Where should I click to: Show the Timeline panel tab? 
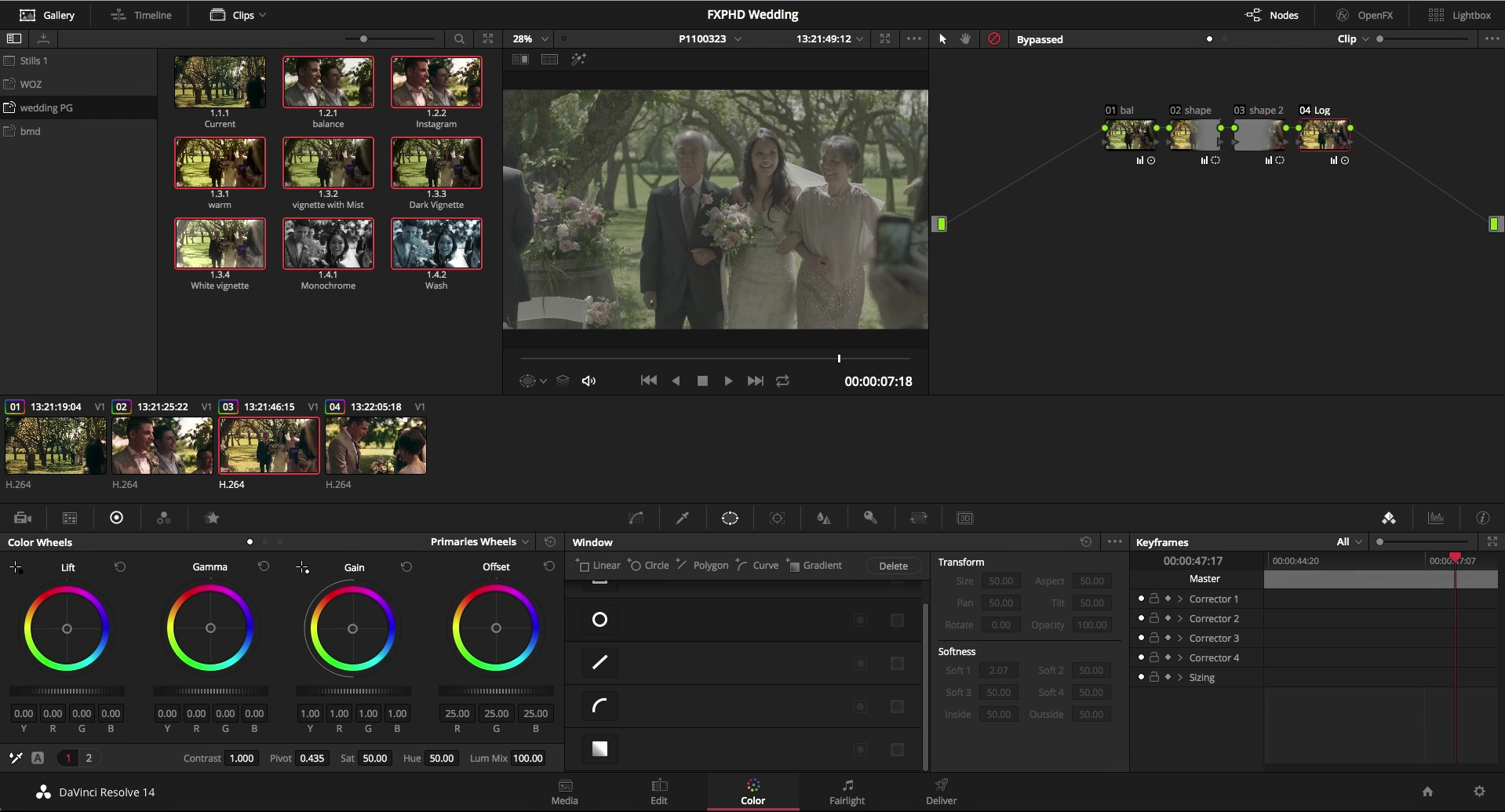[x=141, y=15]
